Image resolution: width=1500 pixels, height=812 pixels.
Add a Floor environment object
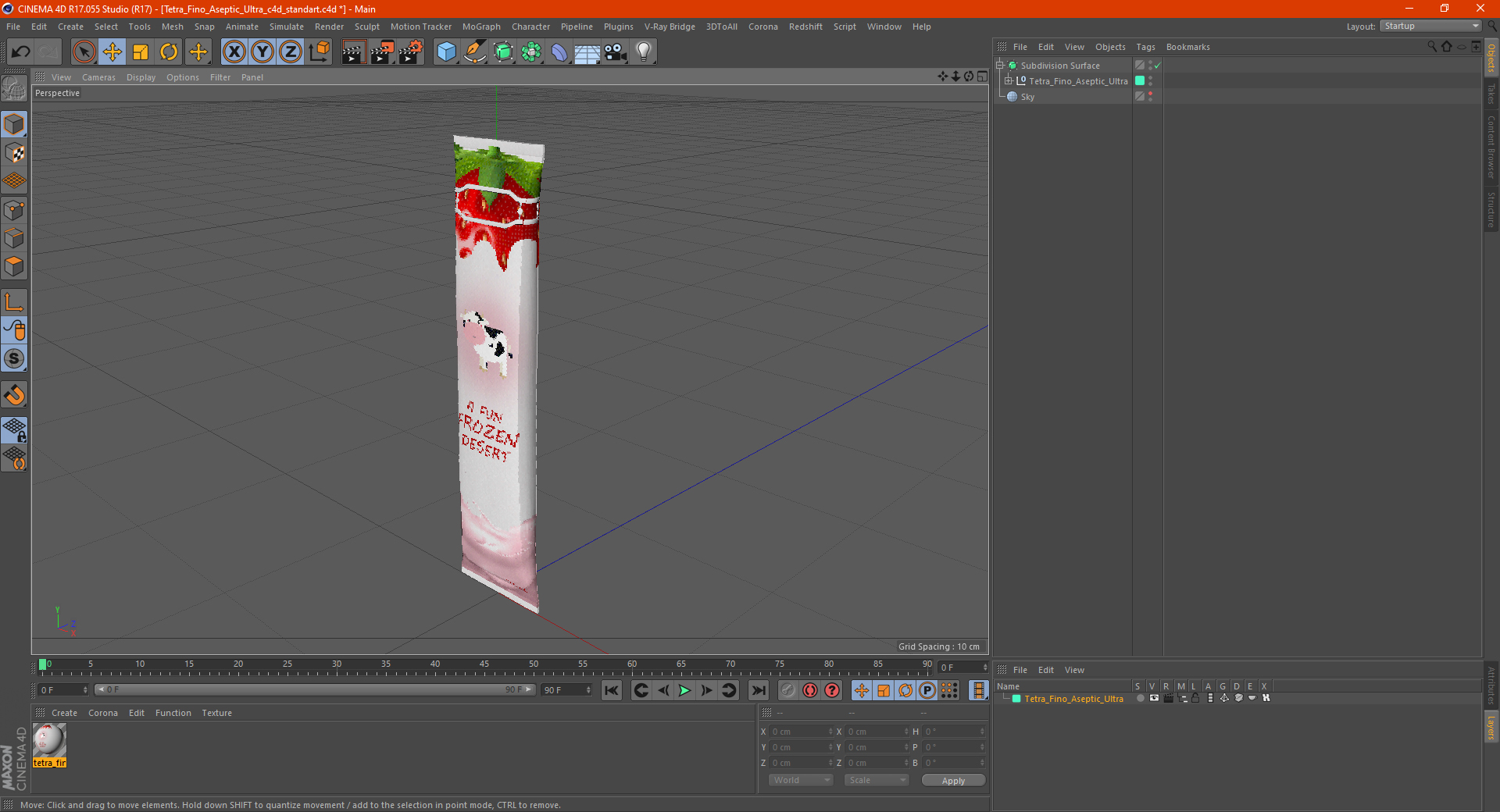[x=587, y=52]
